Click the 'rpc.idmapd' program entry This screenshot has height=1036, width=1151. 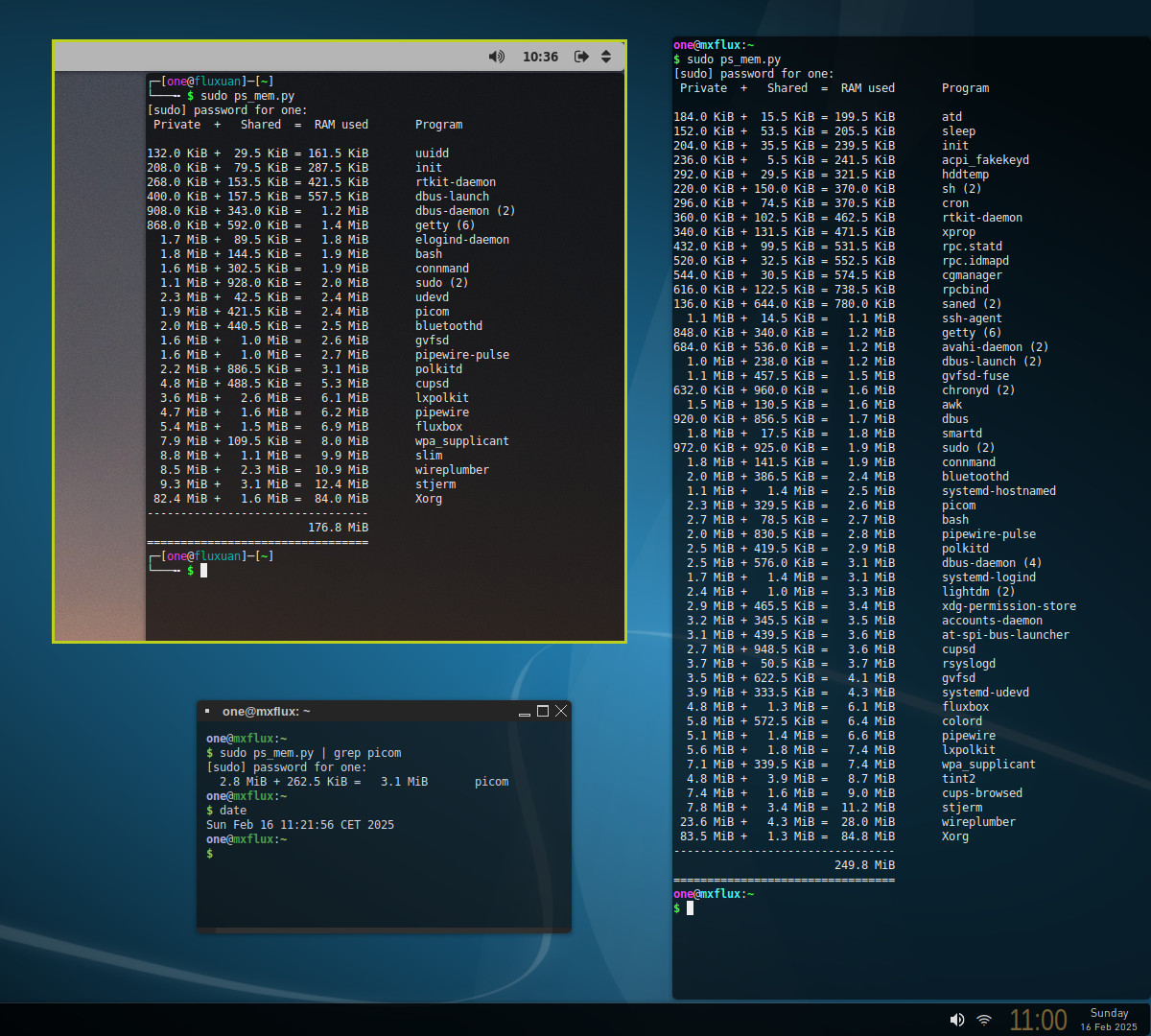(x=975, y=261)
